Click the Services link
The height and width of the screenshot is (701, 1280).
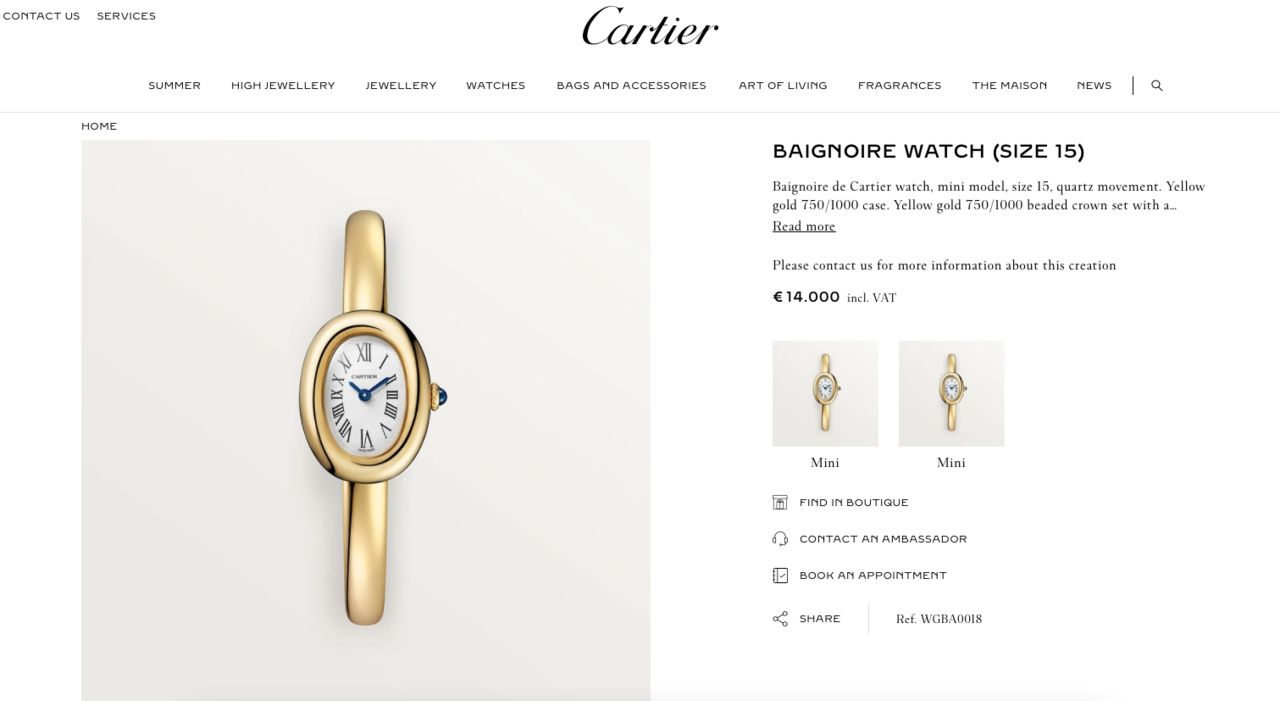click(126, 16)
